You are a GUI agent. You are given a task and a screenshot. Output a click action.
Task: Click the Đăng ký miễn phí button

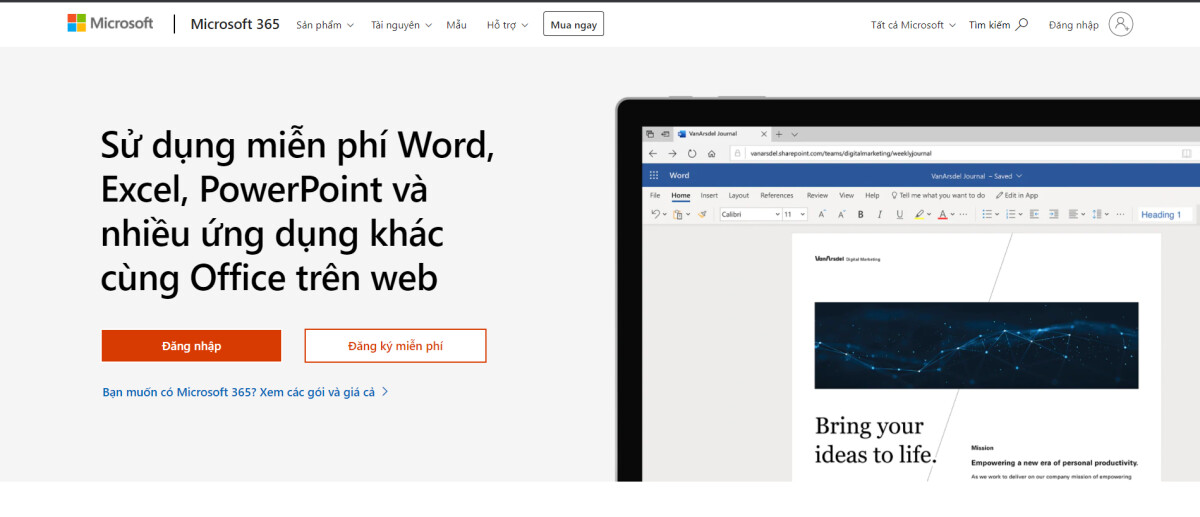395,346
